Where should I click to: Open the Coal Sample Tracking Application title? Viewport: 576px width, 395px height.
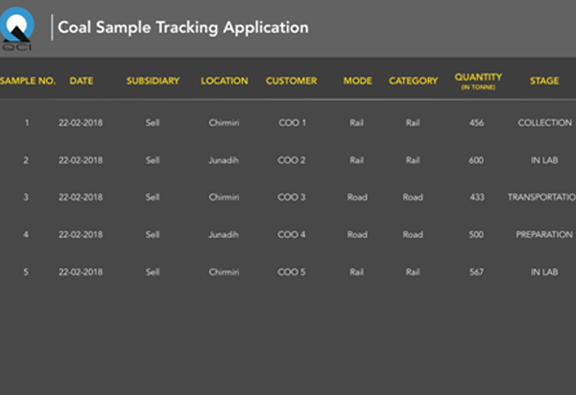[x=183, y=28]
